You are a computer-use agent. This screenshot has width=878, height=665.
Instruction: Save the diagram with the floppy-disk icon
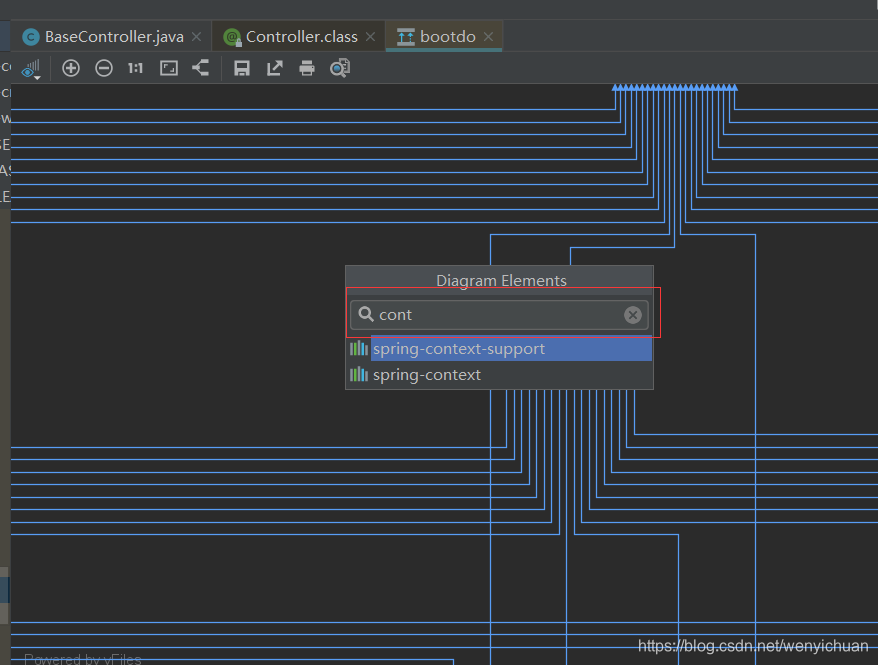[241, 68]
